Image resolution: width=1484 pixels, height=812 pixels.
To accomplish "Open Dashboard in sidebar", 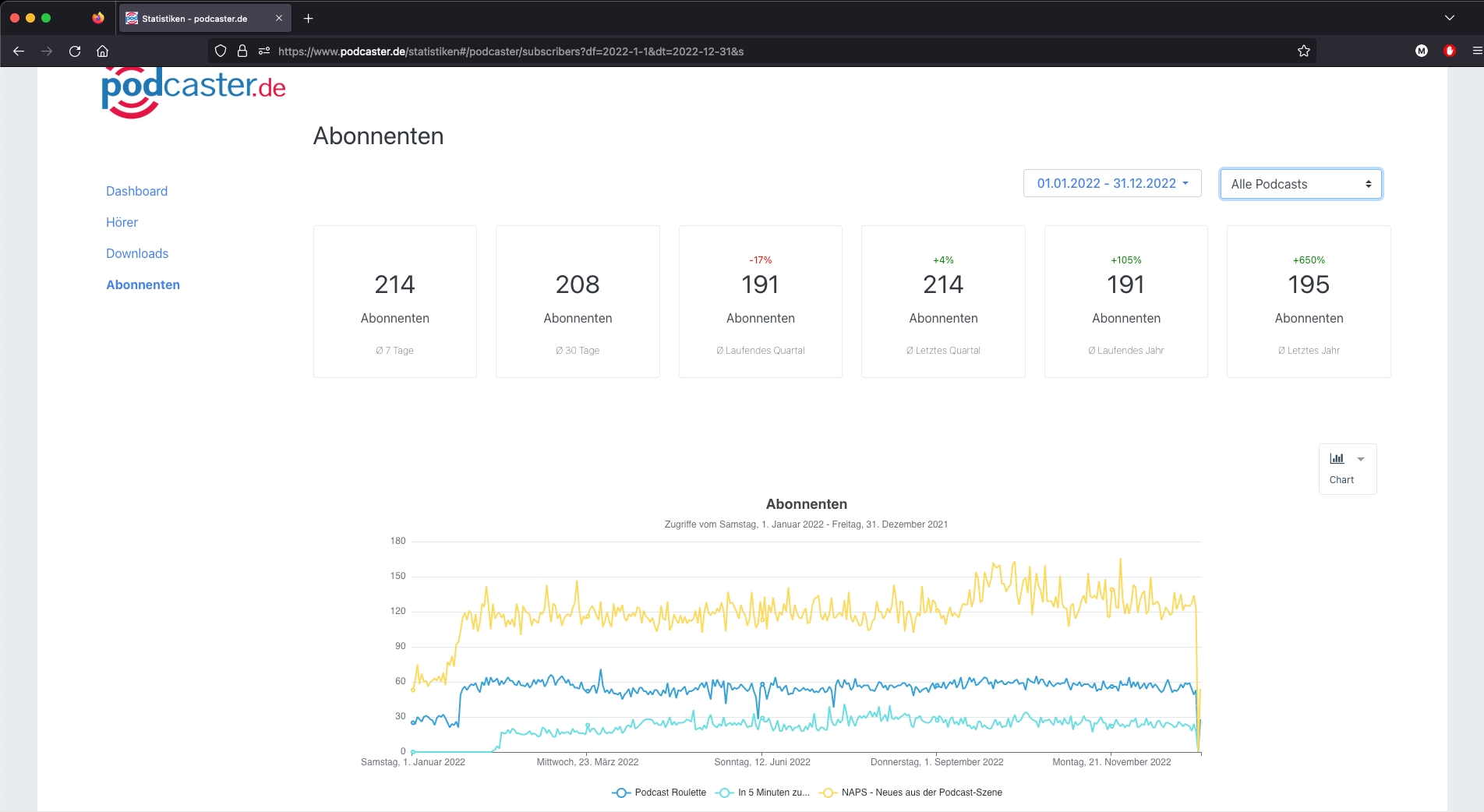I will tap(136, 192).
